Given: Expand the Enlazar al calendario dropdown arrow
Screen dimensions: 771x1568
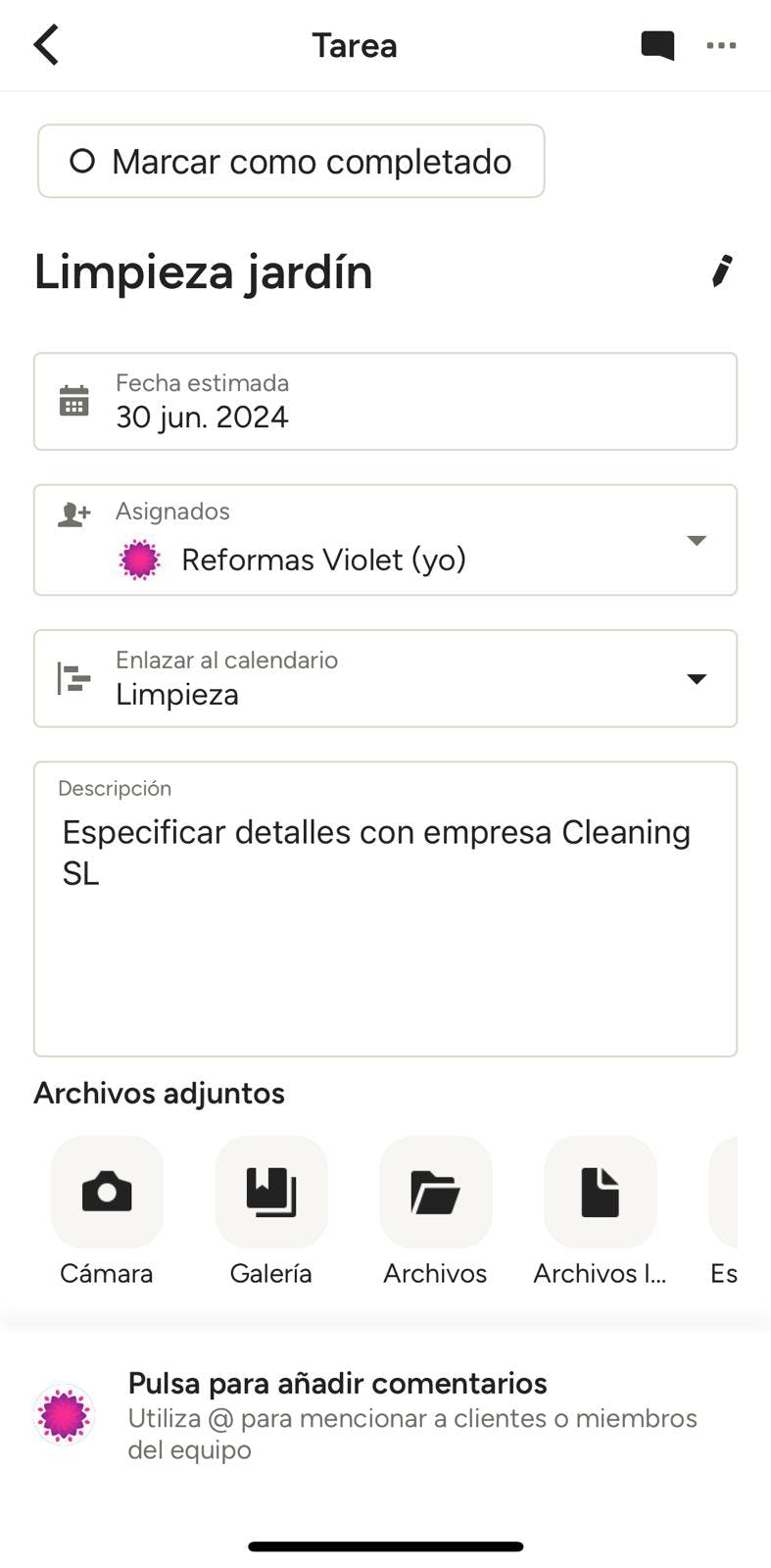Looking at the screenshot, I should click(x=697, y=679).
